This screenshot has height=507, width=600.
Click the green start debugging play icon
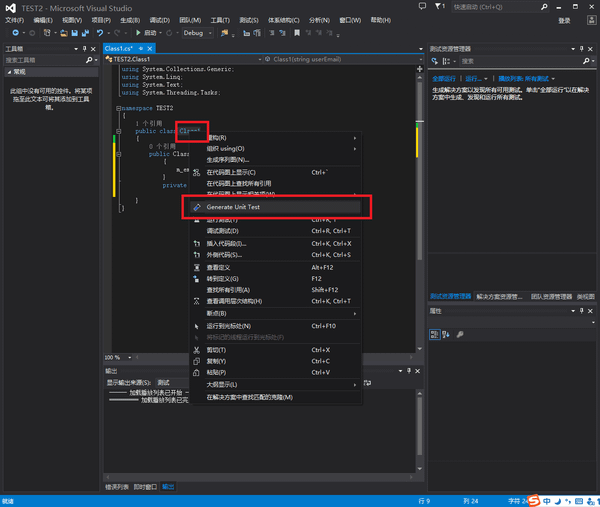click(x=138, y=33)
